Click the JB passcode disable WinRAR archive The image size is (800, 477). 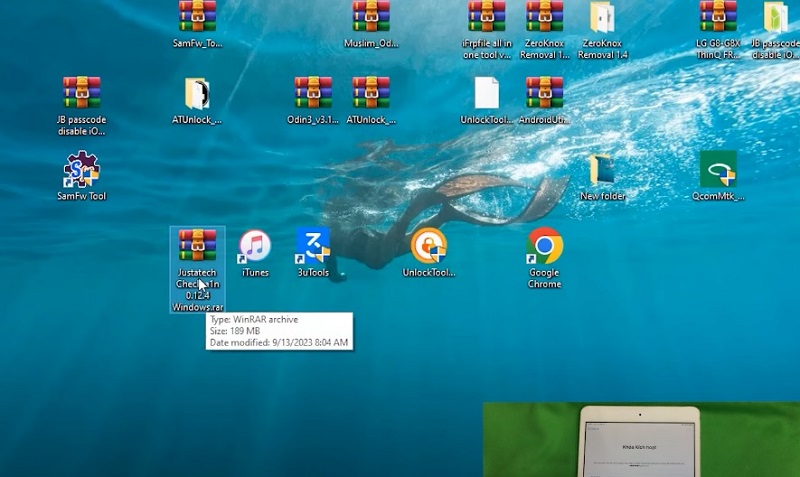tap(81, 93)
